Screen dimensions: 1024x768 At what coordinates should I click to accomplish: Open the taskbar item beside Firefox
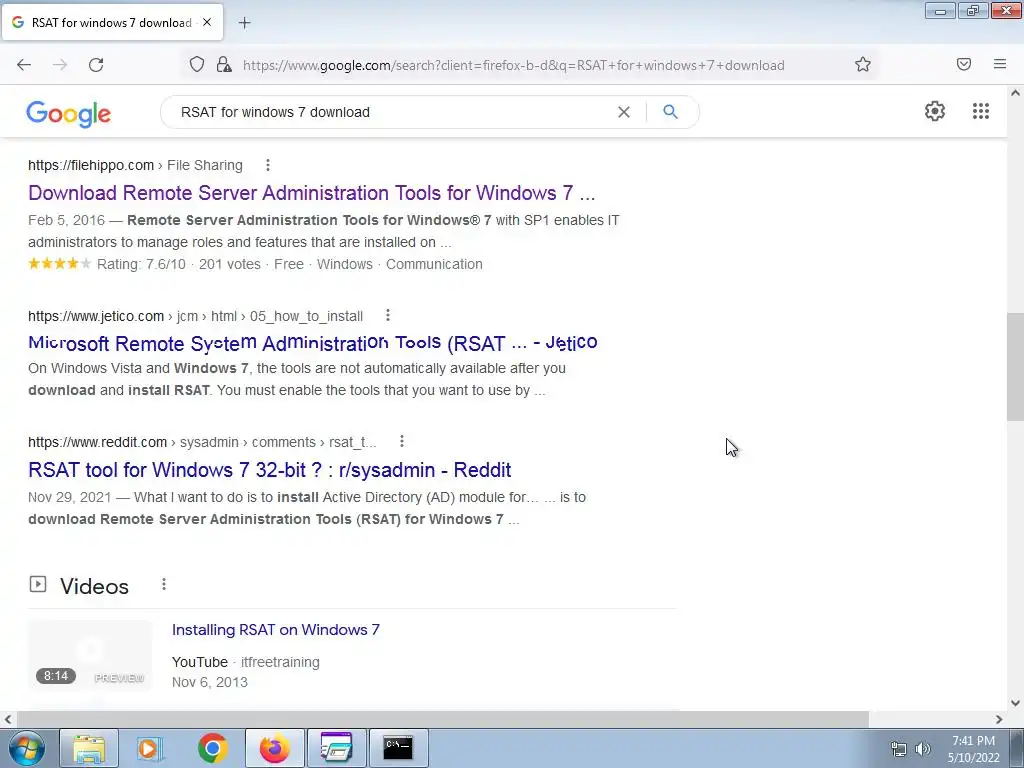(x=336, y=748)
